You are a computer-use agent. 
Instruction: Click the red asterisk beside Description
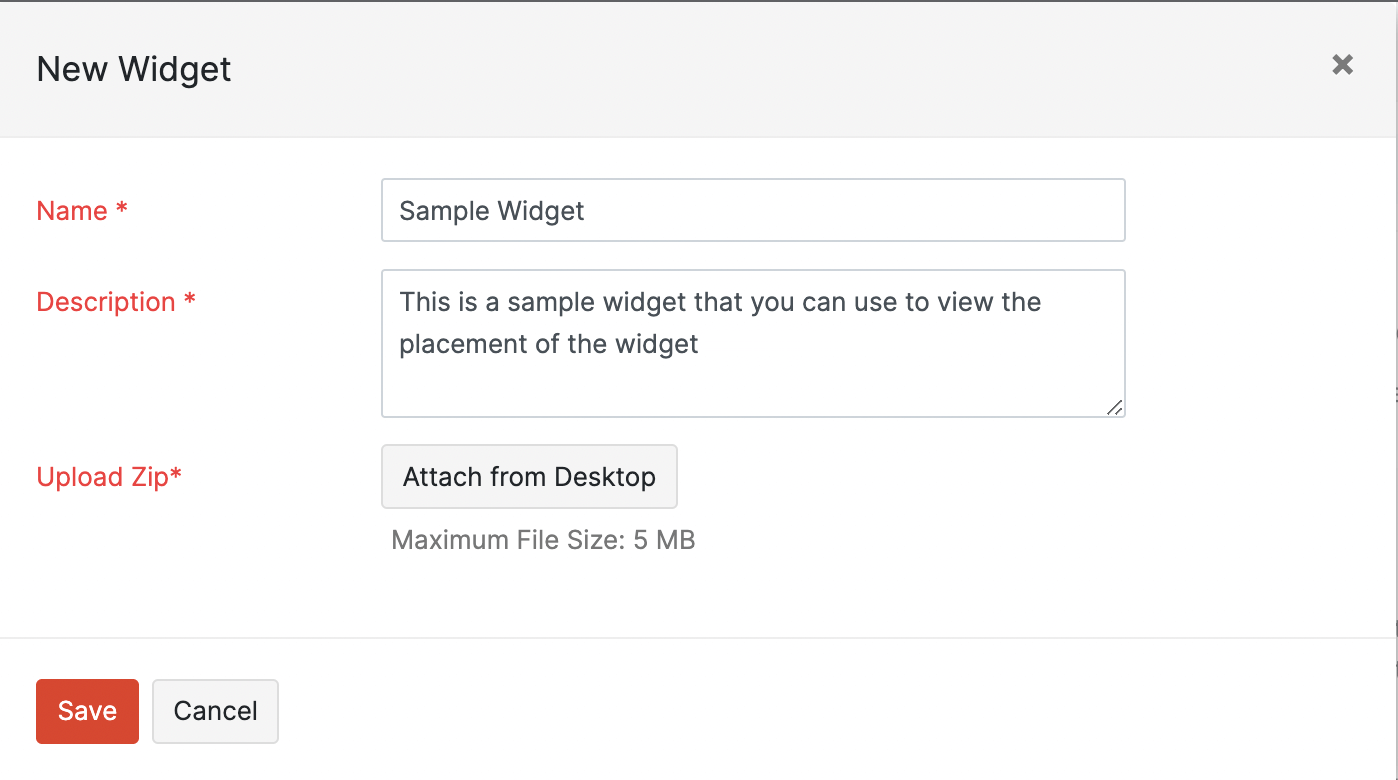pos(190,301)
